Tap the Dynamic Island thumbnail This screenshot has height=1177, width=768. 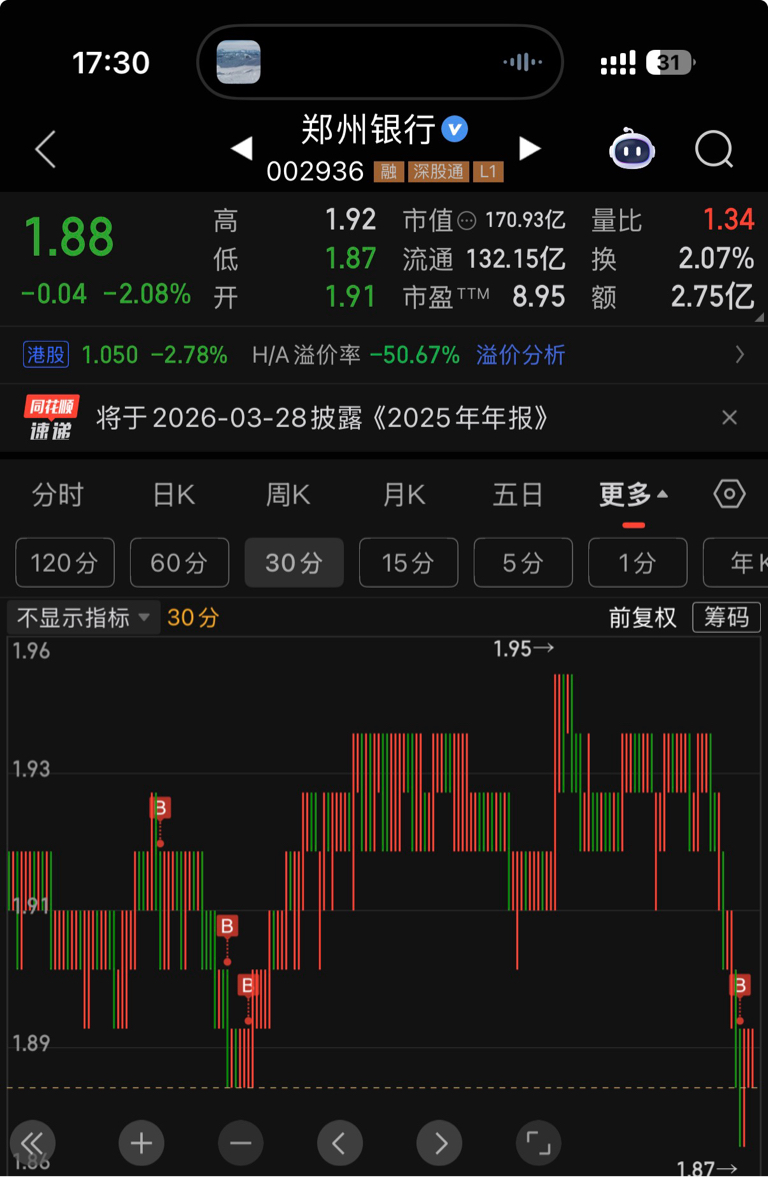tap(238, 62)
